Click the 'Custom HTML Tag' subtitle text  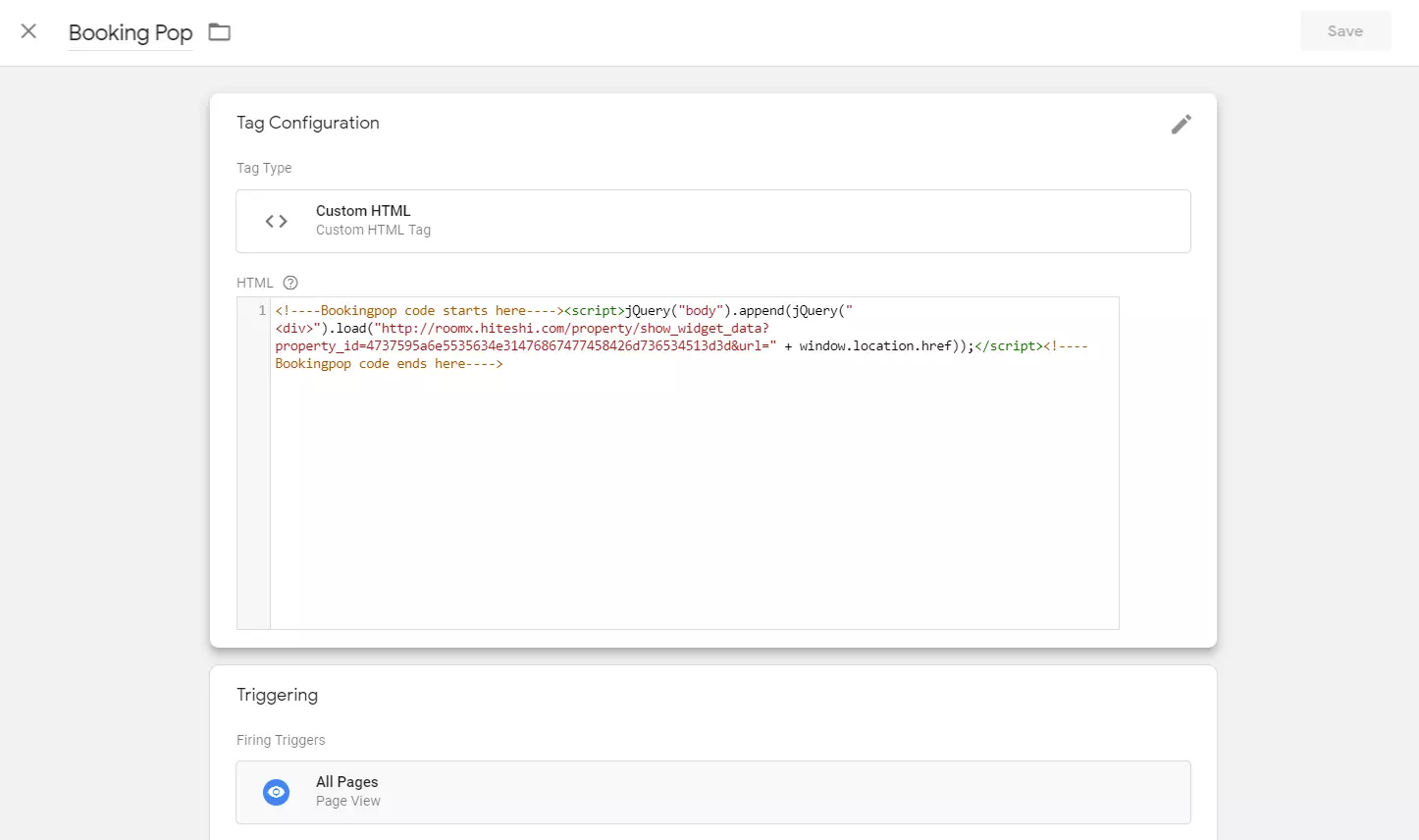coord(373,230)
